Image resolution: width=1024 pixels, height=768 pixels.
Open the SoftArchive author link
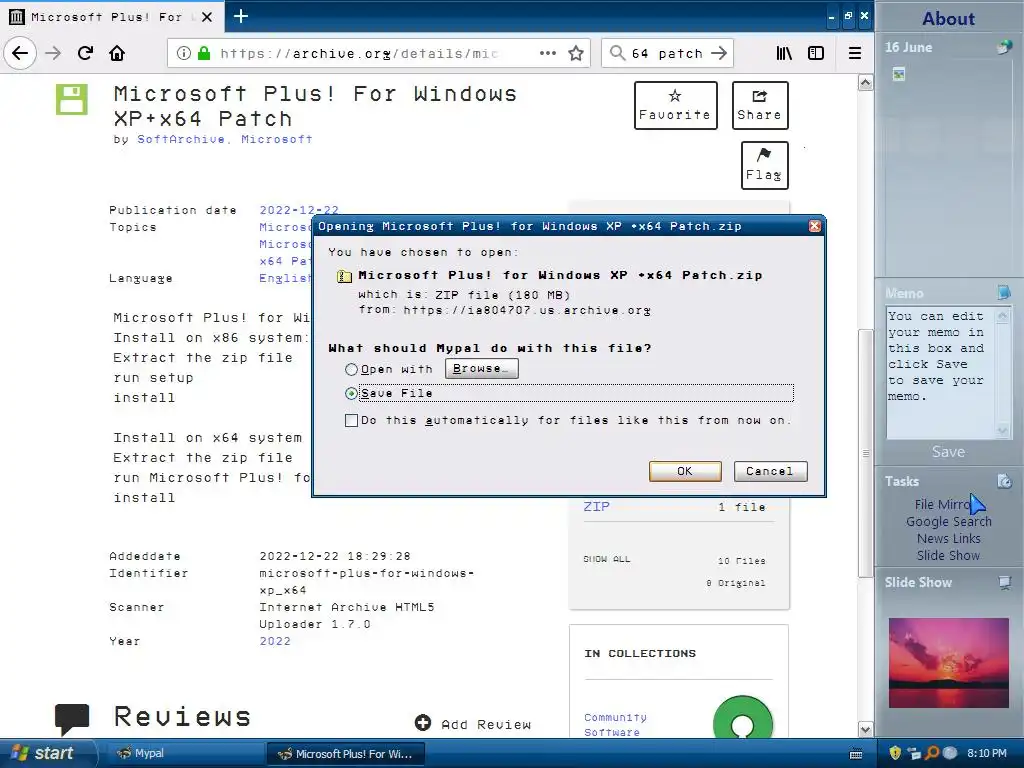tap(180, 139)
